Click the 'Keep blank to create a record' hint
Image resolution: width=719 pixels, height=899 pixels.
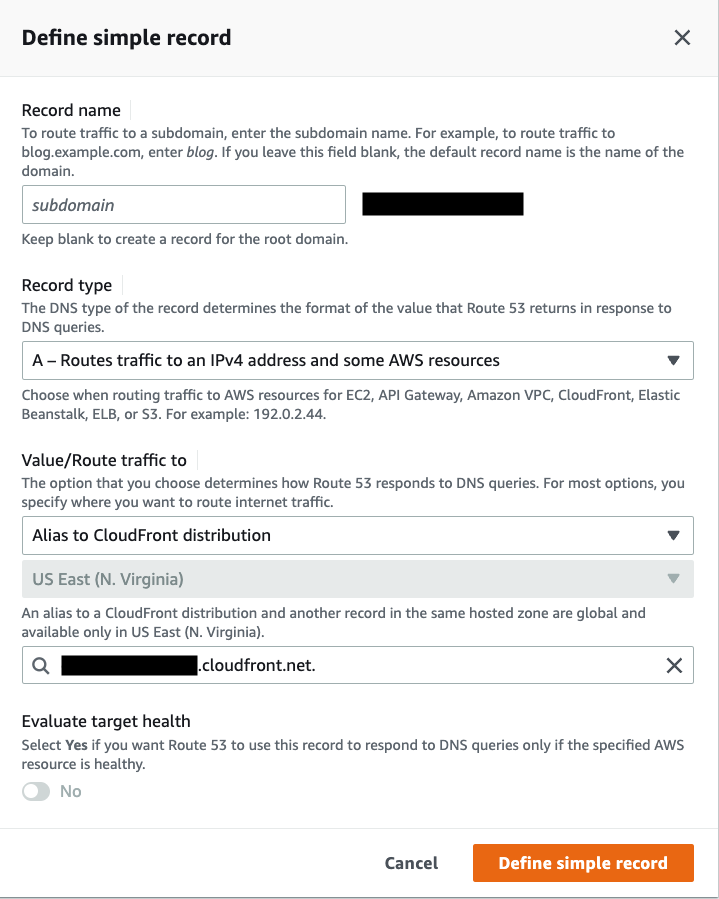click(x=184, y=240)
